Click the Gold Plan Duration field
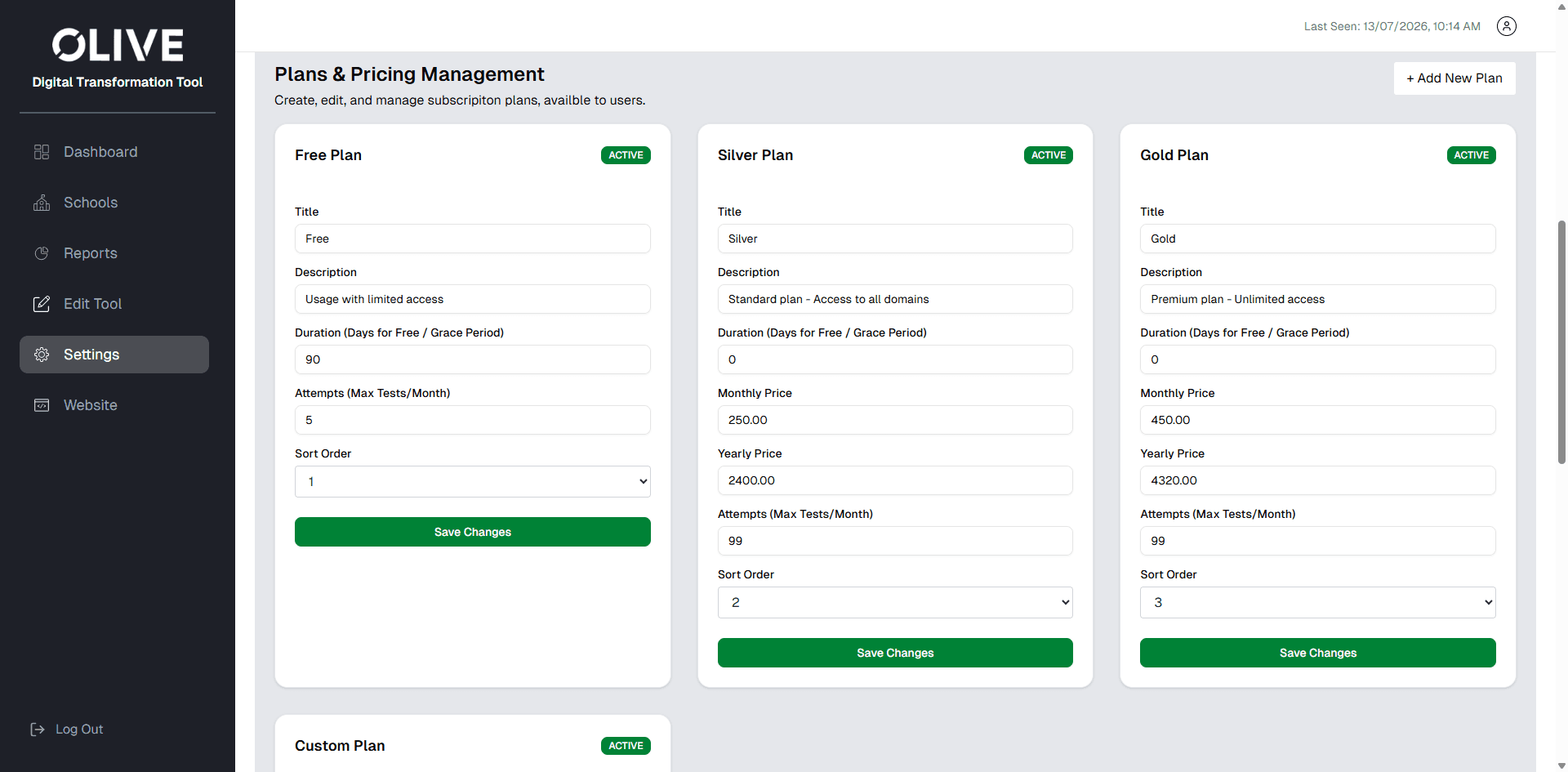The height and width of the screenshot is (772, 1568). pos(1318,359)
